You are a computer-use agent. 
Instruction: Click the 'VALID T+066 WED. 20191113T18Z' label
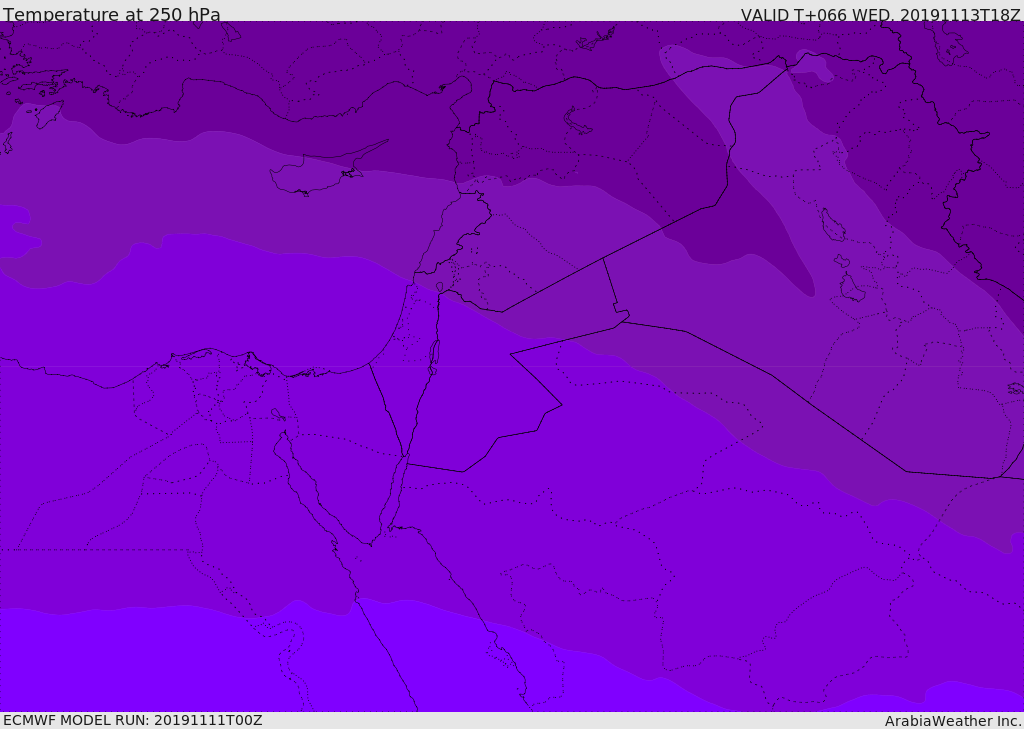tap(880, 14)
